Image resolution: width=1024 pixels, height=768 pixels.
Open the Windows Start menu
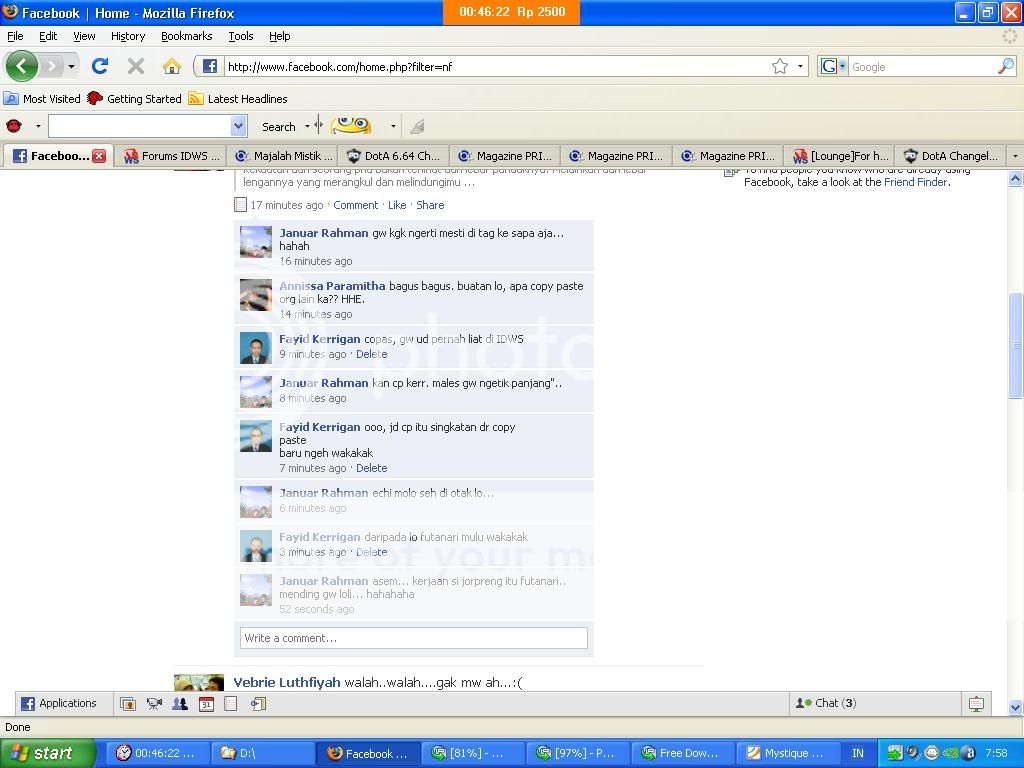click(x=46, y=753)
